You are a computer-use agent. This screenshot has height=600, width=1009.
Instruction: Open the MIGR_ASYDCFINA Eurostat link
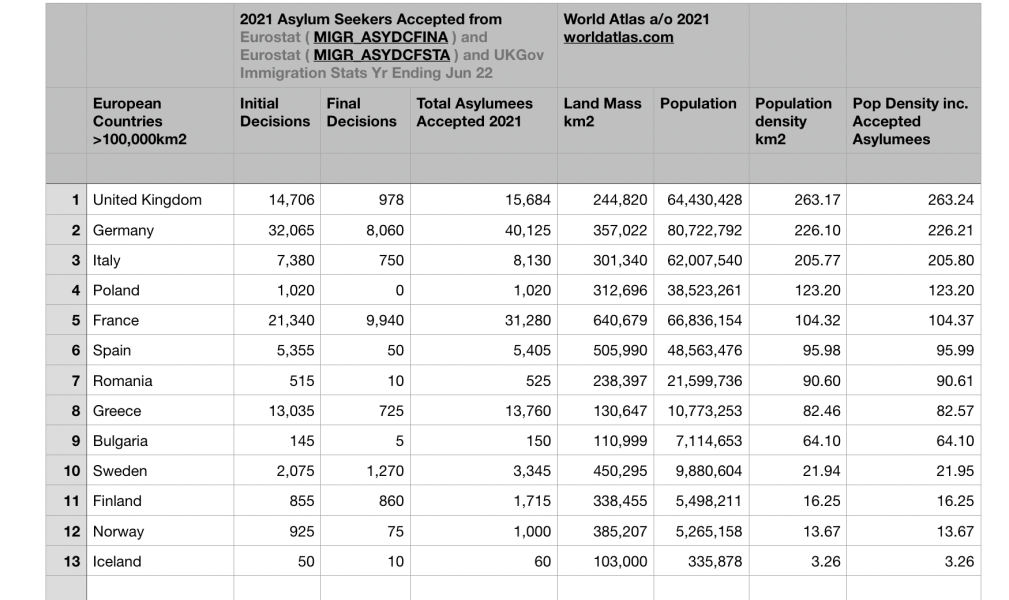(380, 37)
